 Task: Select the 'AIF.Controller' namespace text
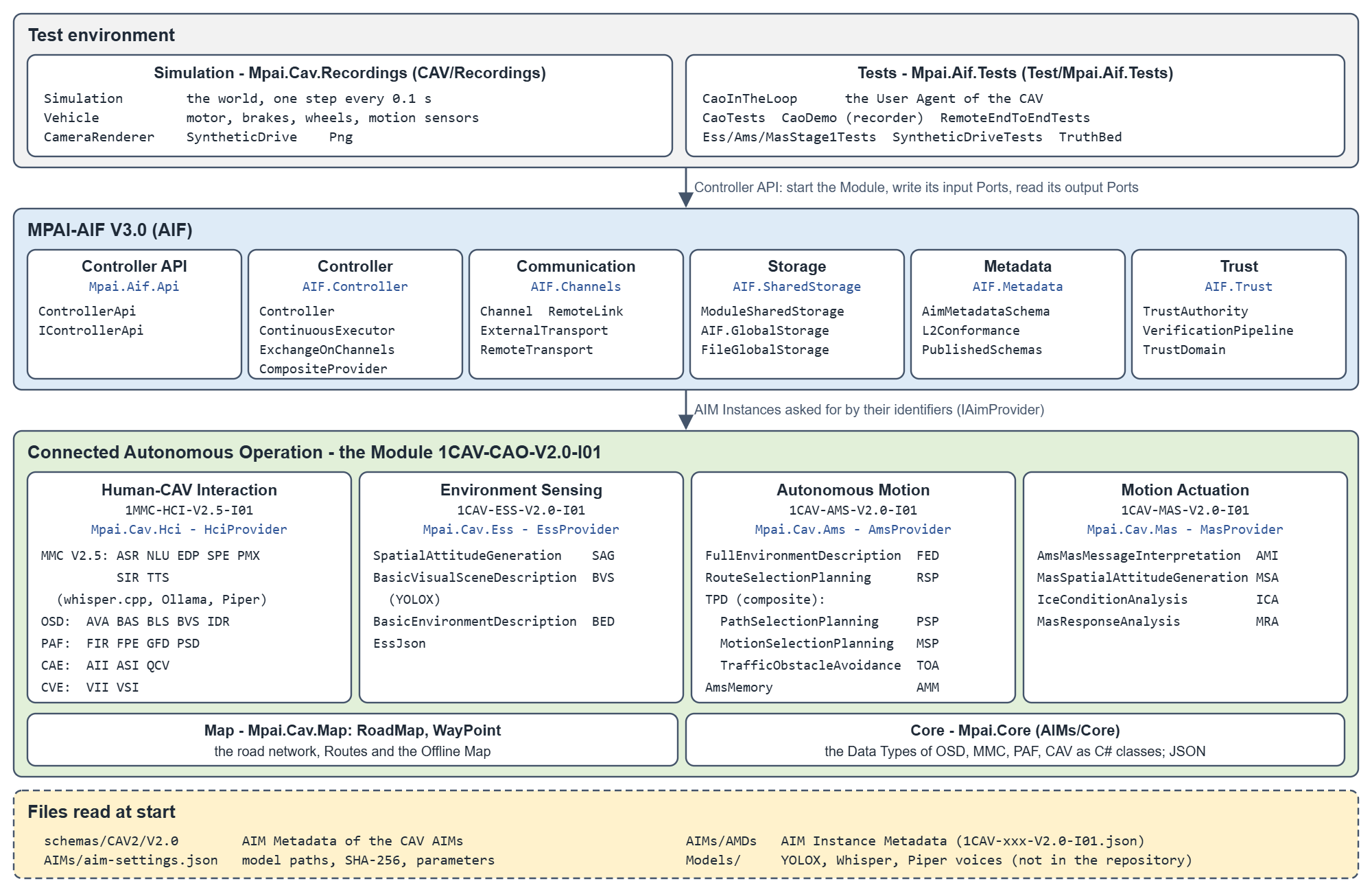pos(355,287)
